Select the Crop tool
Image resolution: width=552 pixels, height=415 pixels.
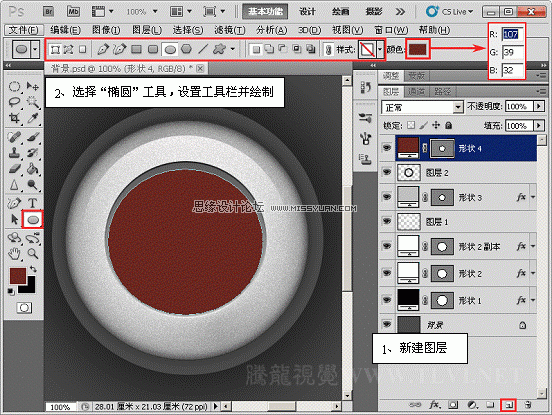14,118
